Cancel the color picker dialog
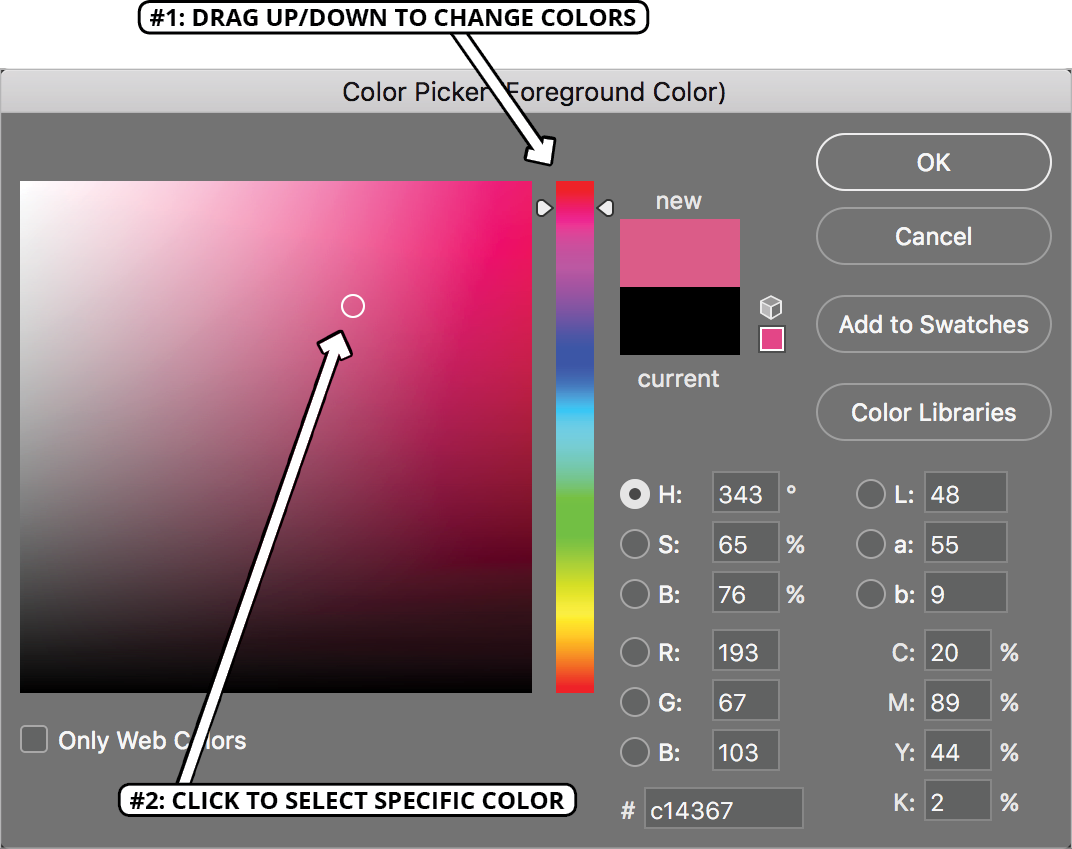The height and width of the screenshot is (849, 1072). [932, 236]
